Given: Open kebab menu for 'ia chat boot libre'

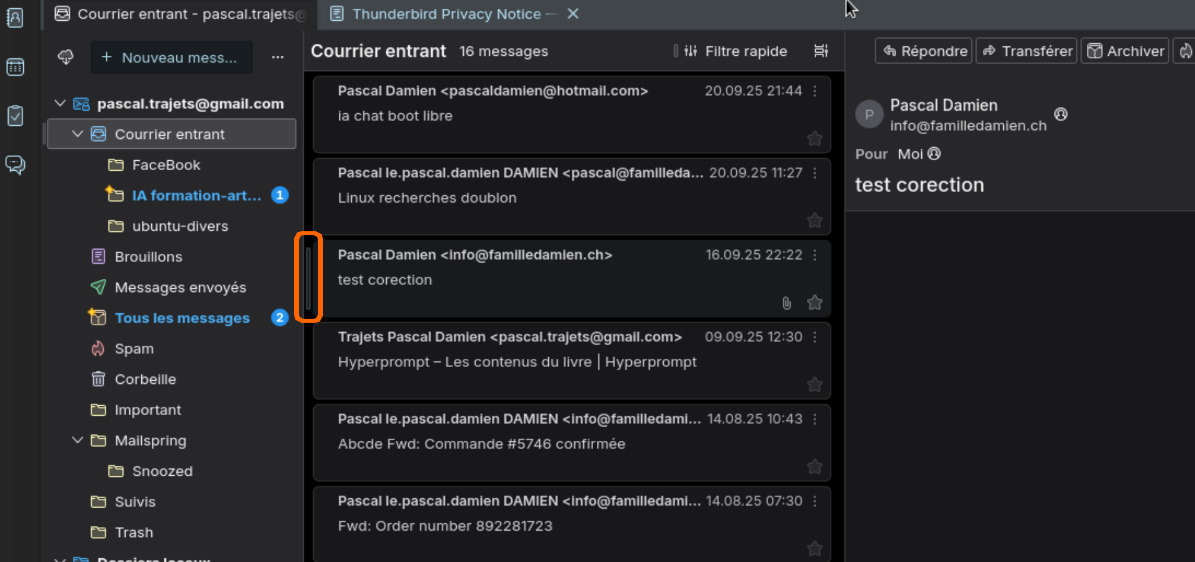Looking at the screenshot, I should click(815, 91).
